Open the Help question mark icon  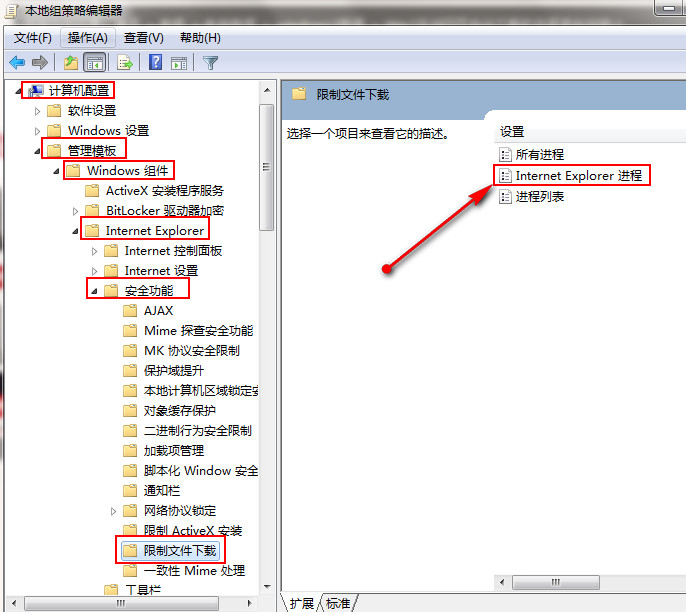(155, 63)
